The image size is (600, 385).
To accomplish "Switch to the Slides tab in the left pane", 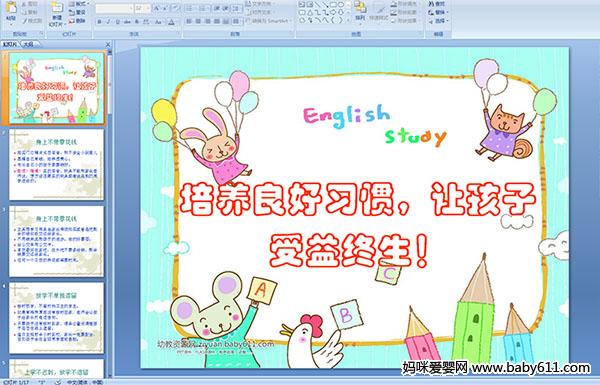I will tap(10, 44).
